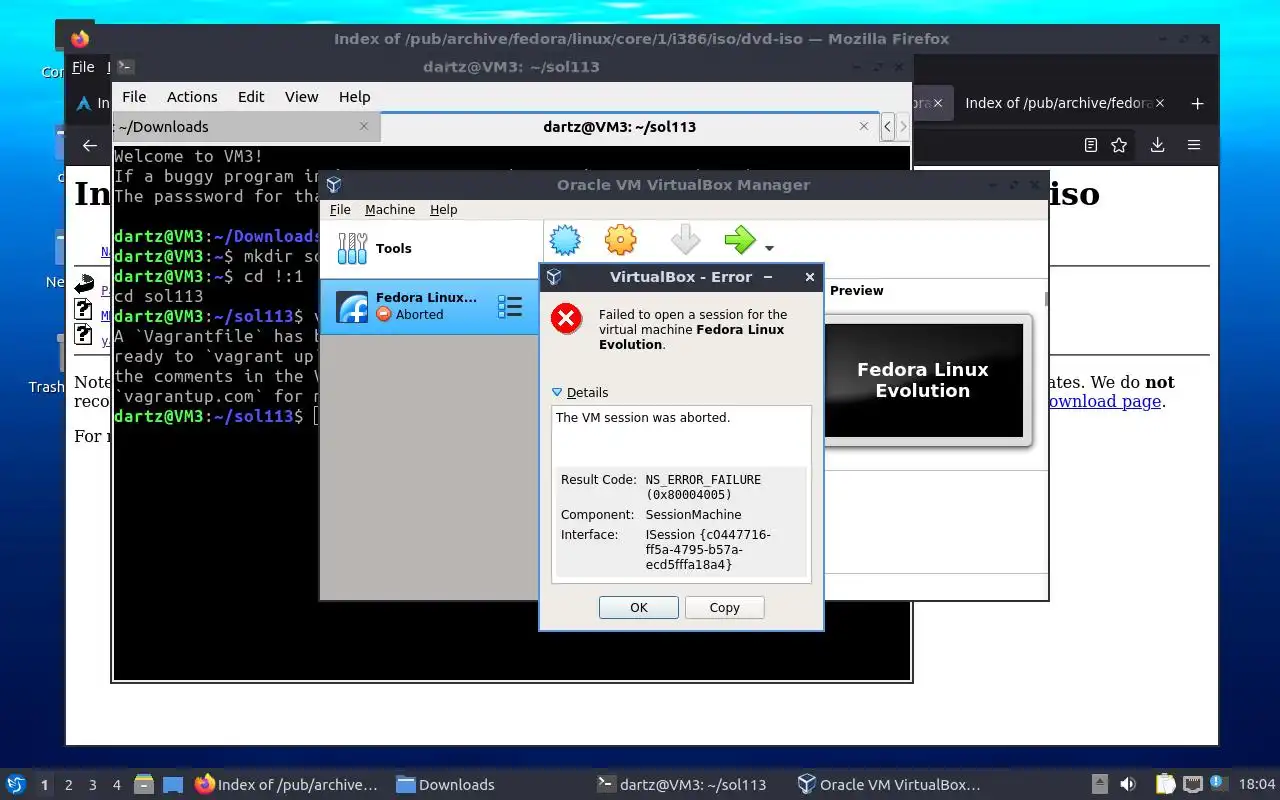Select the Fedora Linux aborted machine entry
Screen dimensions: 1280x800
pyautogui.click(x=431, y=306)
